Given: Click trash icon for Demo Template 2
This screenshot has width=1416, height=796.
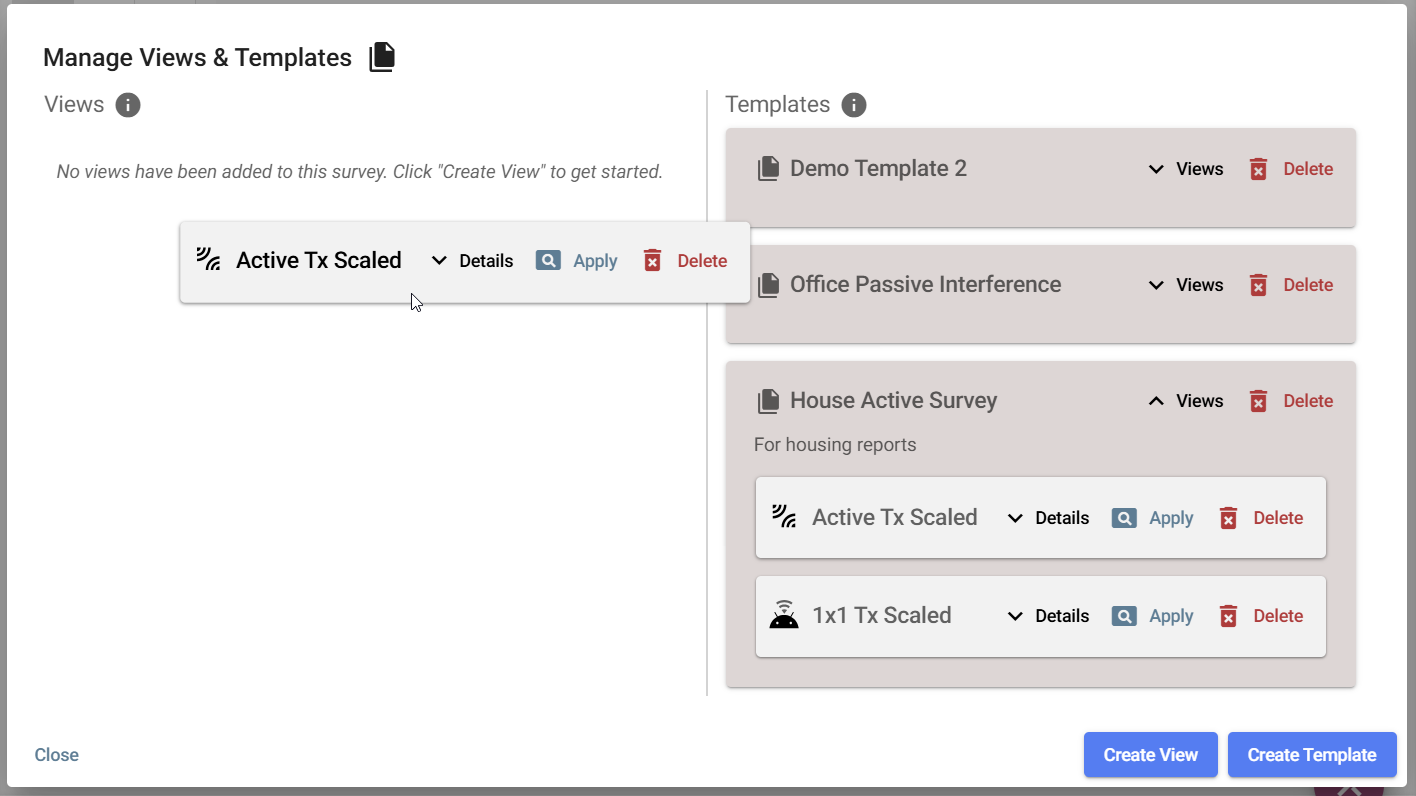Looking at the screenshot, I should 1258,169.
